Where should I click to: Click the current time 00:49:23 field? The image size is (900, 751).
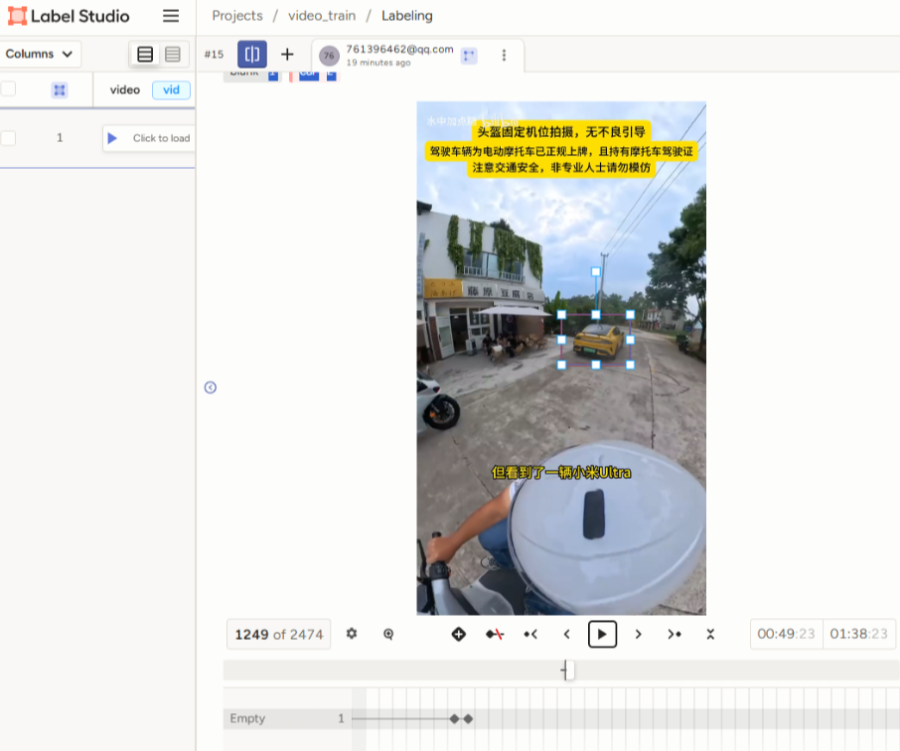click(x=786, y=634)
